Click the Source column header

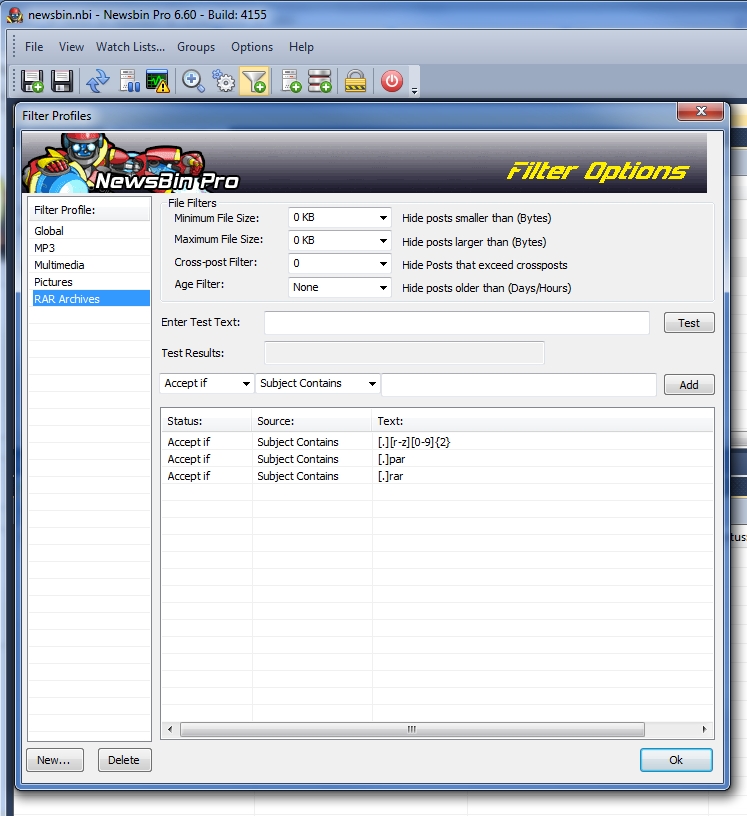[312, 421]
